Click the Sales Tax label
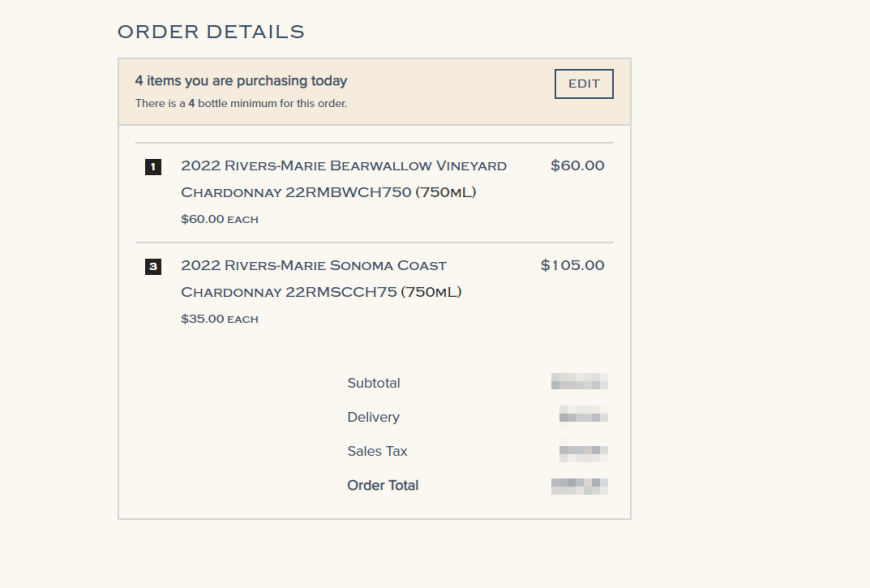This screenshot has width=870, height=588. pos(377,451)
